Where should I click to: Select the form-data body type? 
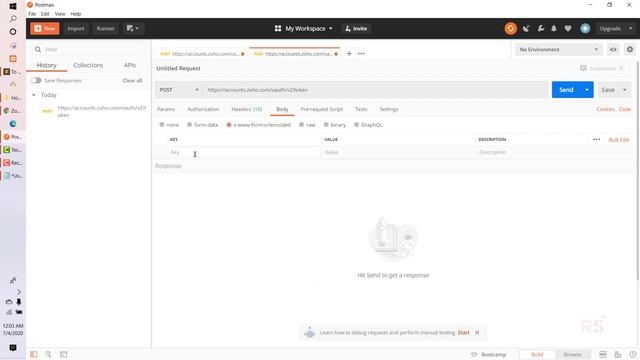[202, 125]
